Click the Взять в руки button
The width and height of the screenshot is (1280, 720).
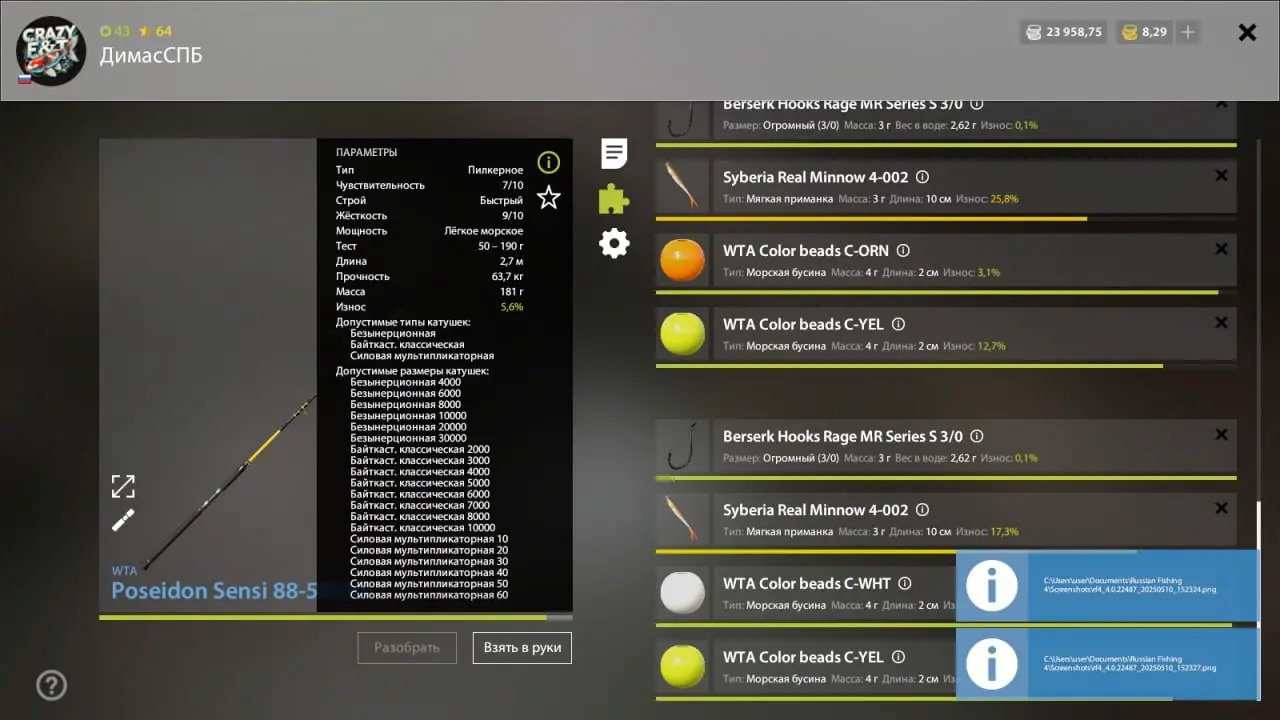click(x=522, y=647)
